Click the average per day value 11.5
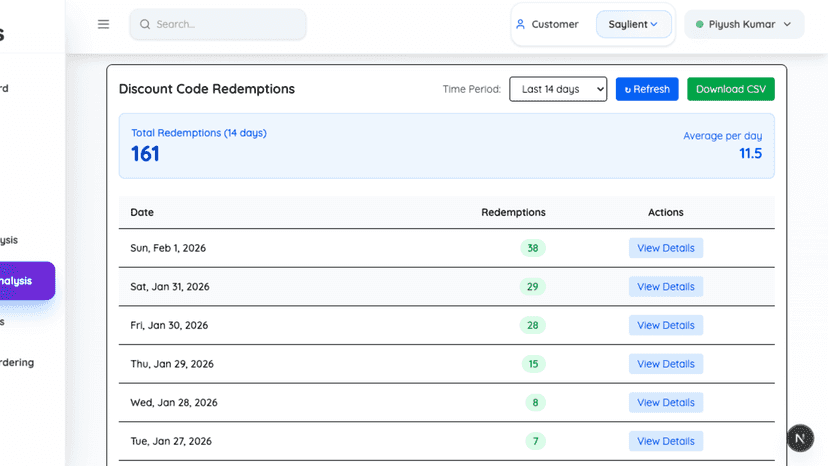This screenshot has height=466, width=828. pos(750,154)
